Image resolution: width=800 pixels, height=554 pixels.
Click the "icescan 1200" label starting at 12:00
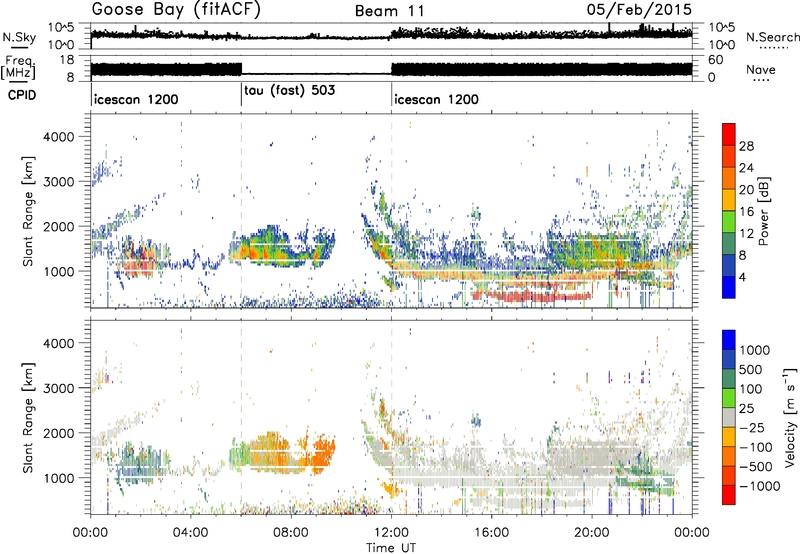point(437,99)
